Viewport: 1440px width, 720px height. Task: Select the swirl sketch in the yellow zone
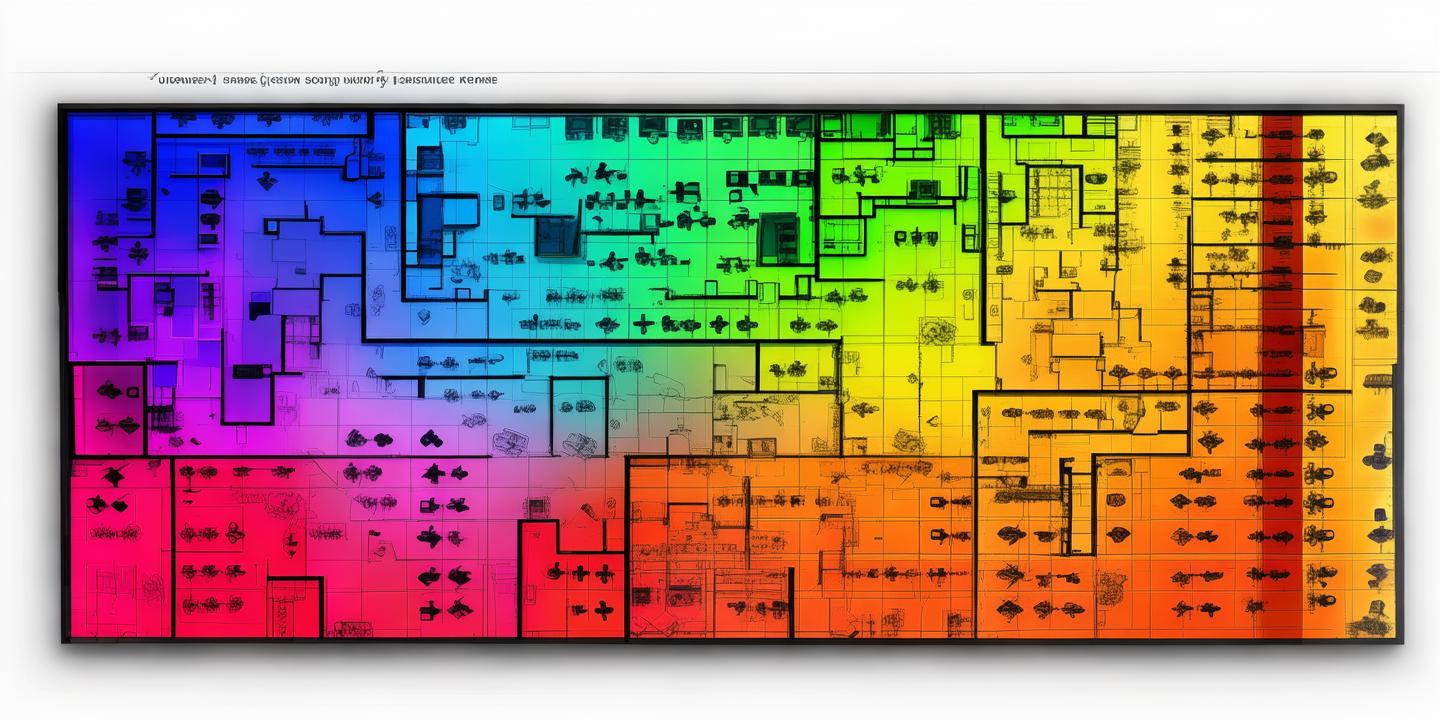(x=937, y=331)
